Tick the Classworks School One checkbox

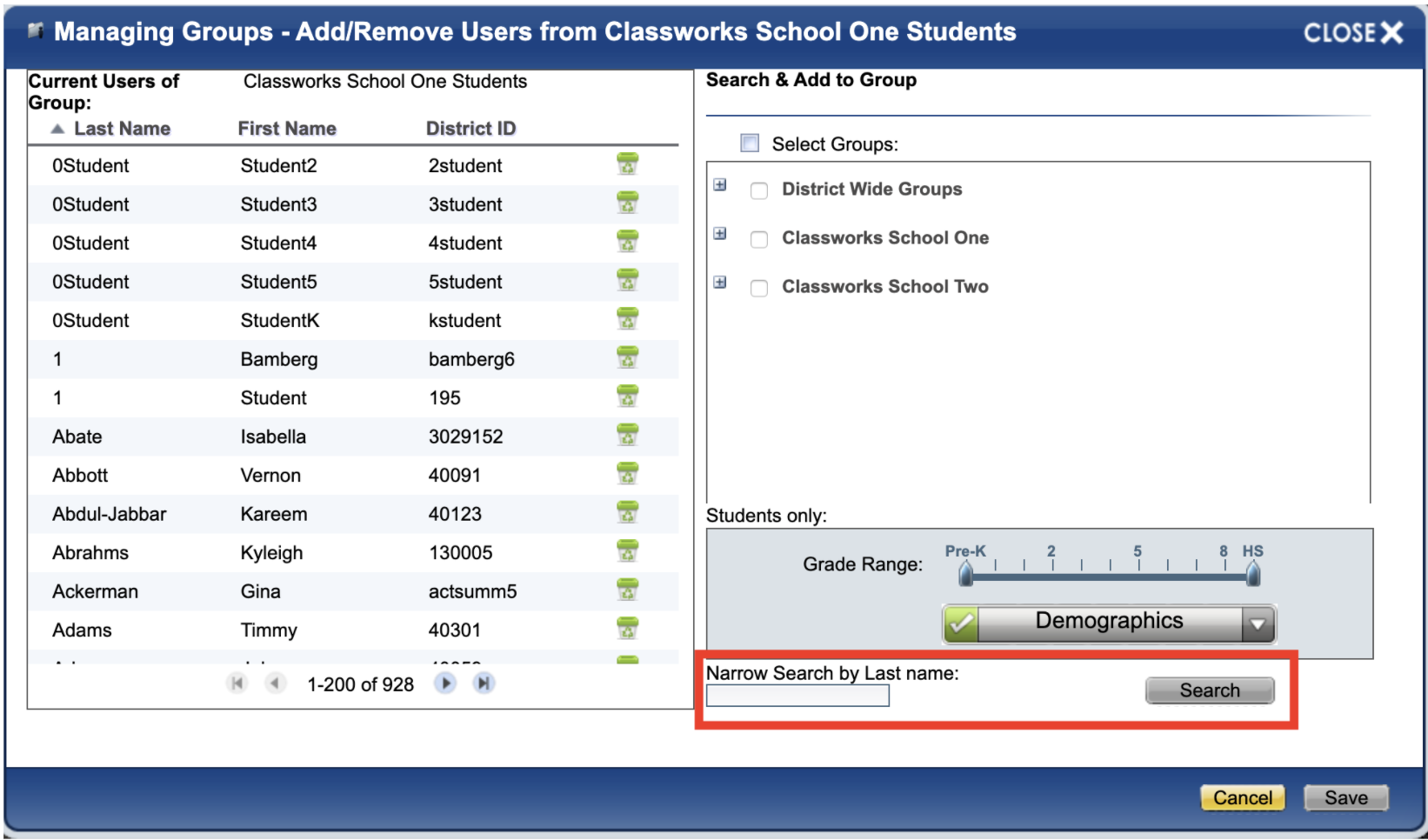pyautogui.click(x=759, y=239)
